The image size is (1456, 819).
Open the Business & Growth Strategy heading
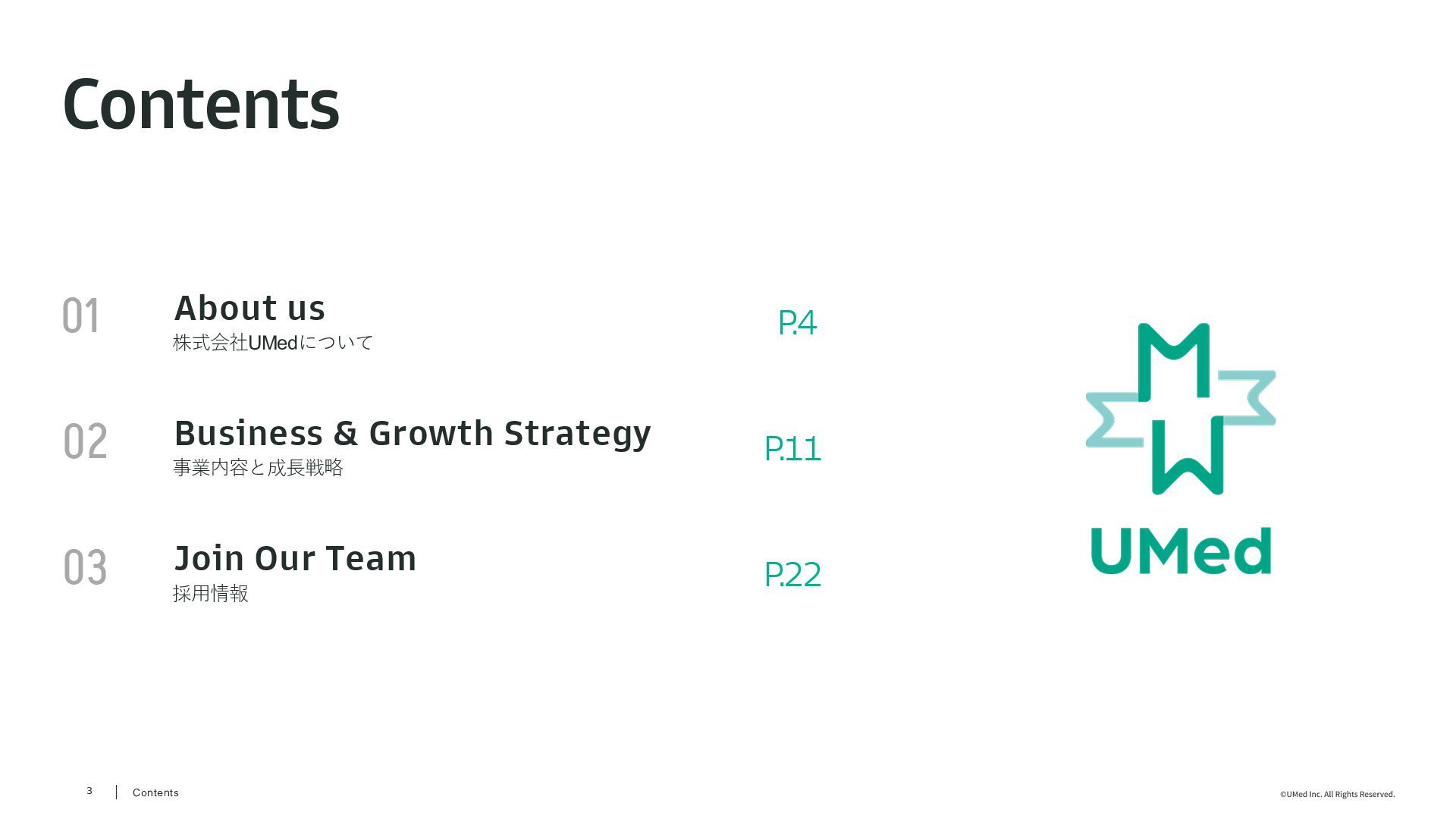click(413, 434)
